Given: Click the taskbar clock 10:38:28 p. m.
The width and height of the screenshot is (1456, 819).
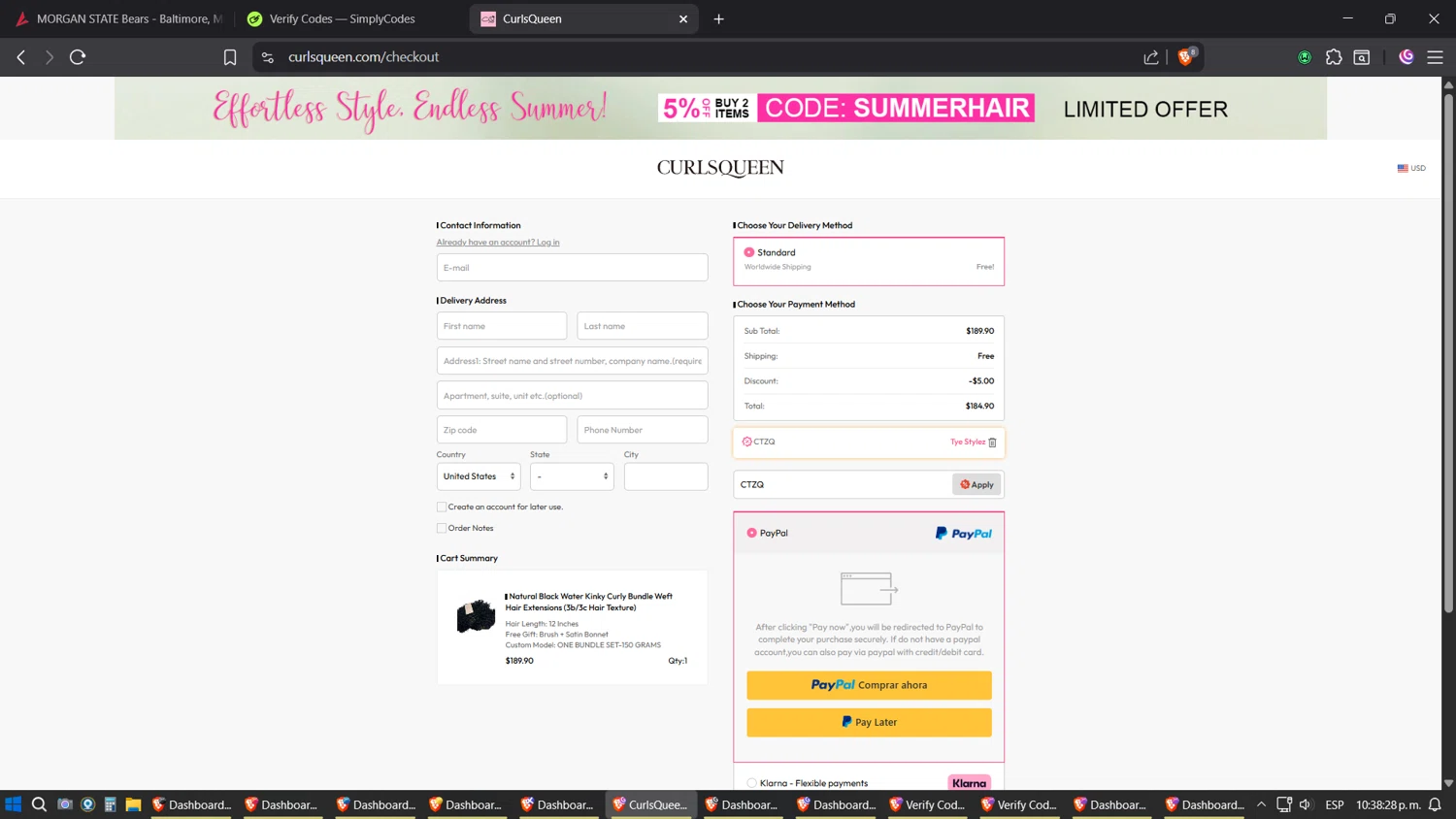Looking at the screenshot, I should point(1388,804).
